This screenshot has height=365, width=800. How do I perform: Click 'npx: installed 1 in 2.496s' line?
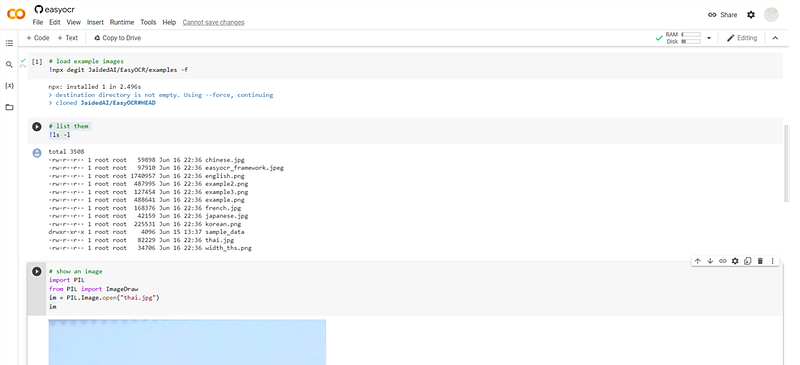pos(95,87)
